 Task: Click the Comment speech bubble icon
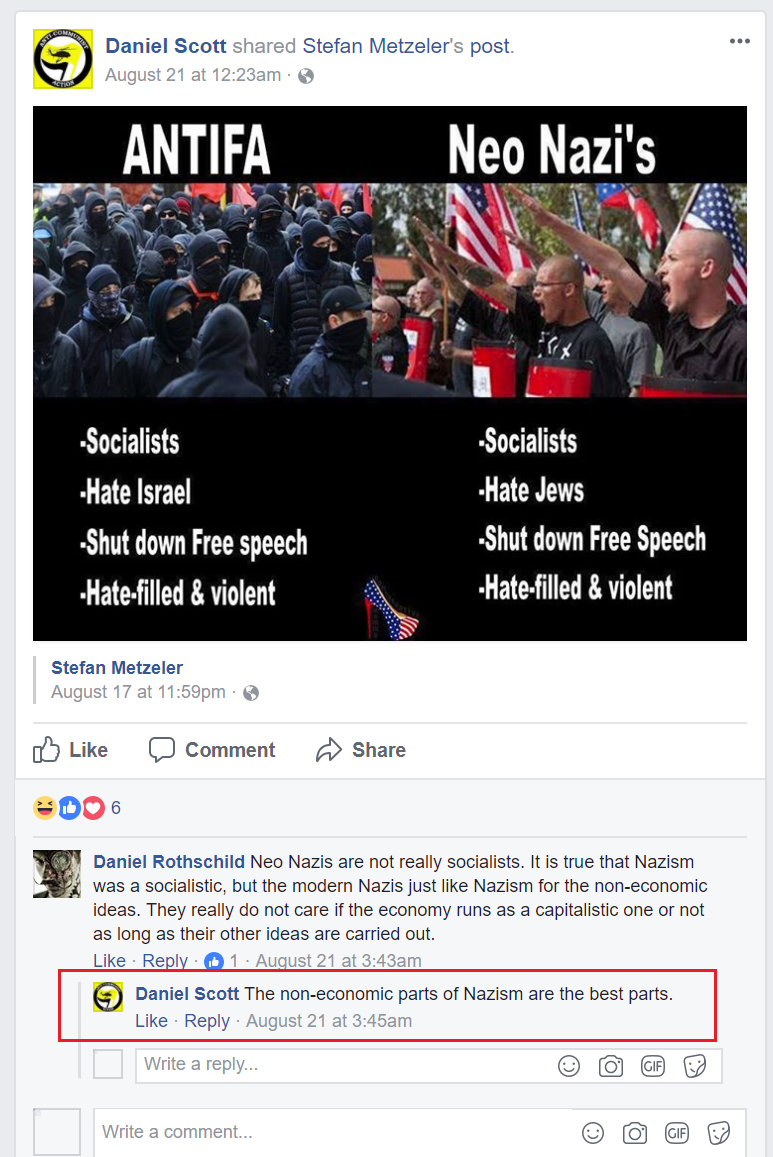162,750
